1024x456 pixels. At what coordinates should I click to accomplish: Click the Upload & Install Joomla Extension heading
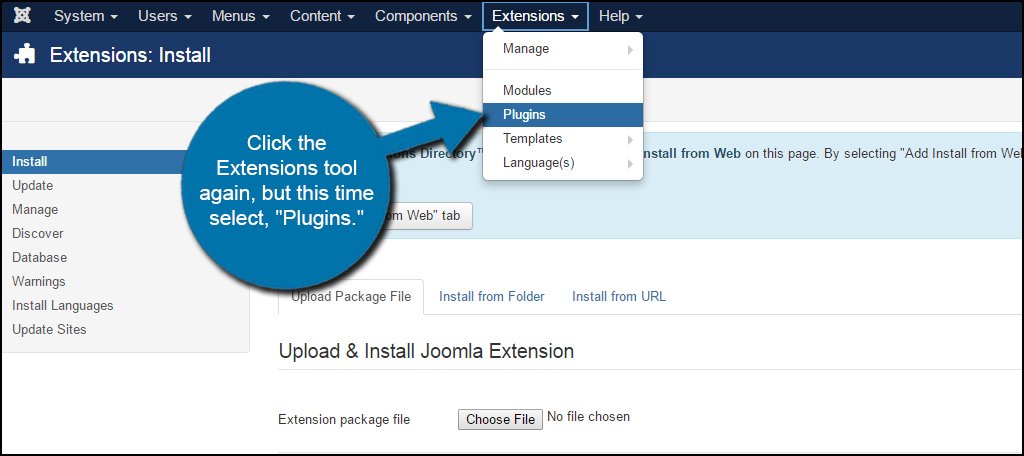coord(426,351)
